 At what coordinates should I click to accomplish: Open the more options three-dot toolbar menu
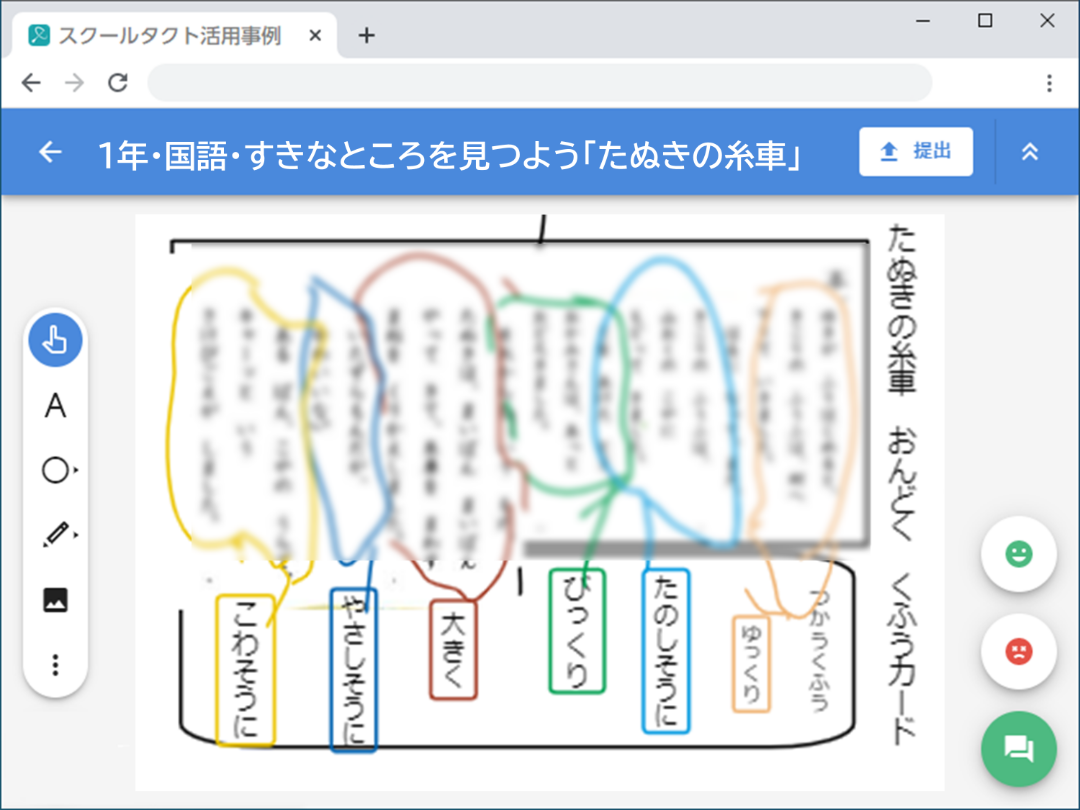pyautogui.click(x=55, y=665)
